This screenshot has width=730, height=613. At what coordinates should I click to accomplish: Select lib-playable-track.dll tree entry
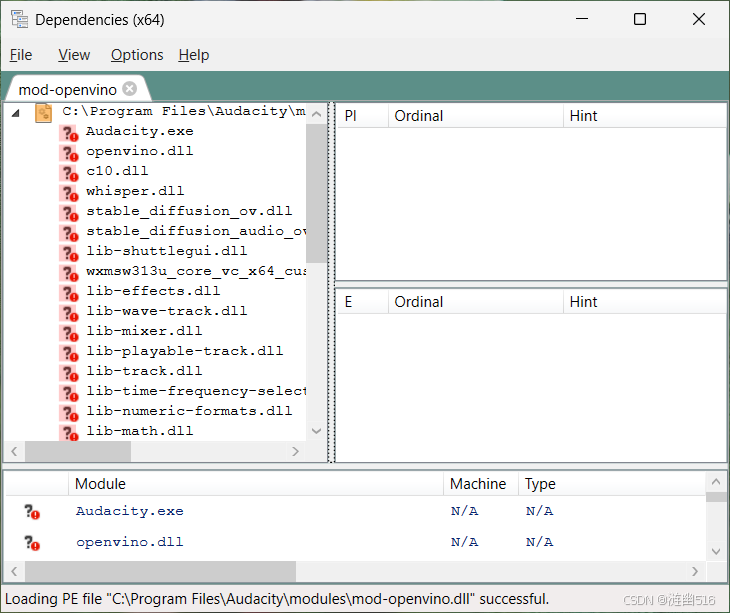point(185,351)
